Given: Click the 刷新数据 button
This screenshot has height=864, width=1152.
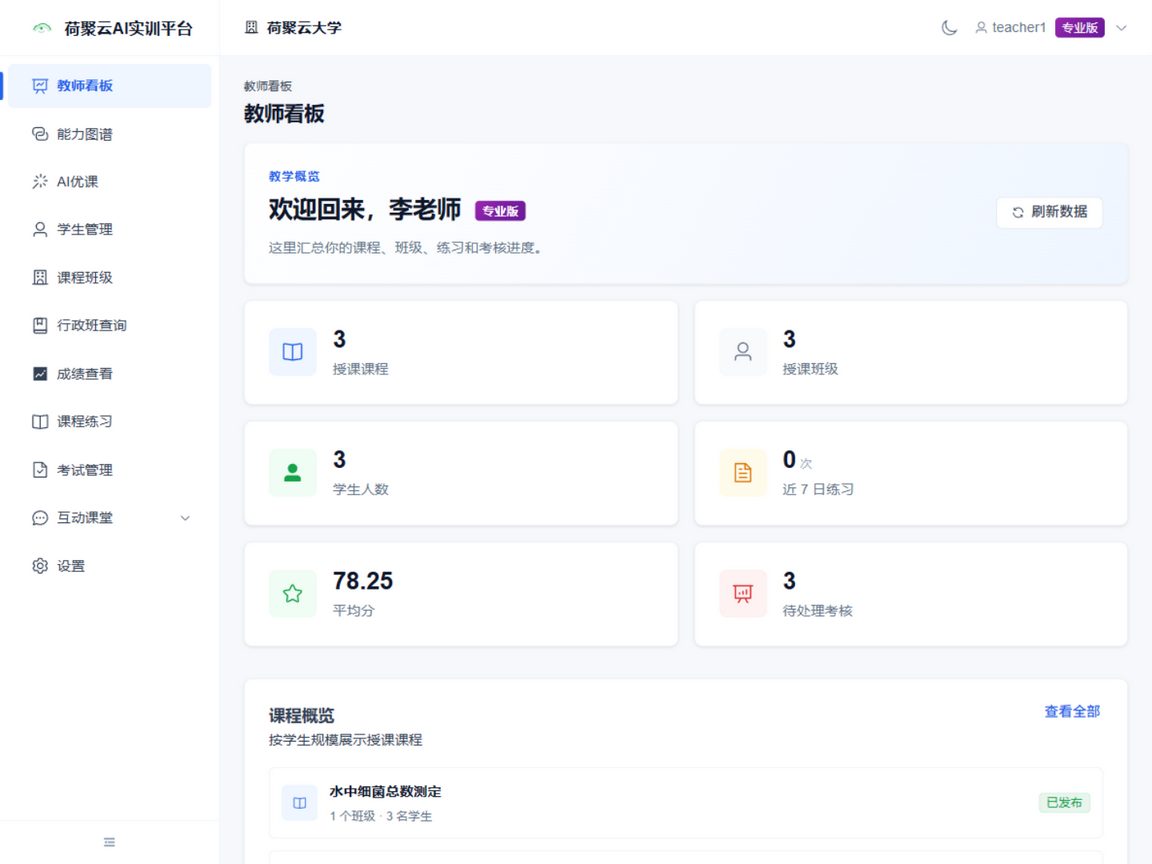Looking at the screenshot, I should point(1049,212).
